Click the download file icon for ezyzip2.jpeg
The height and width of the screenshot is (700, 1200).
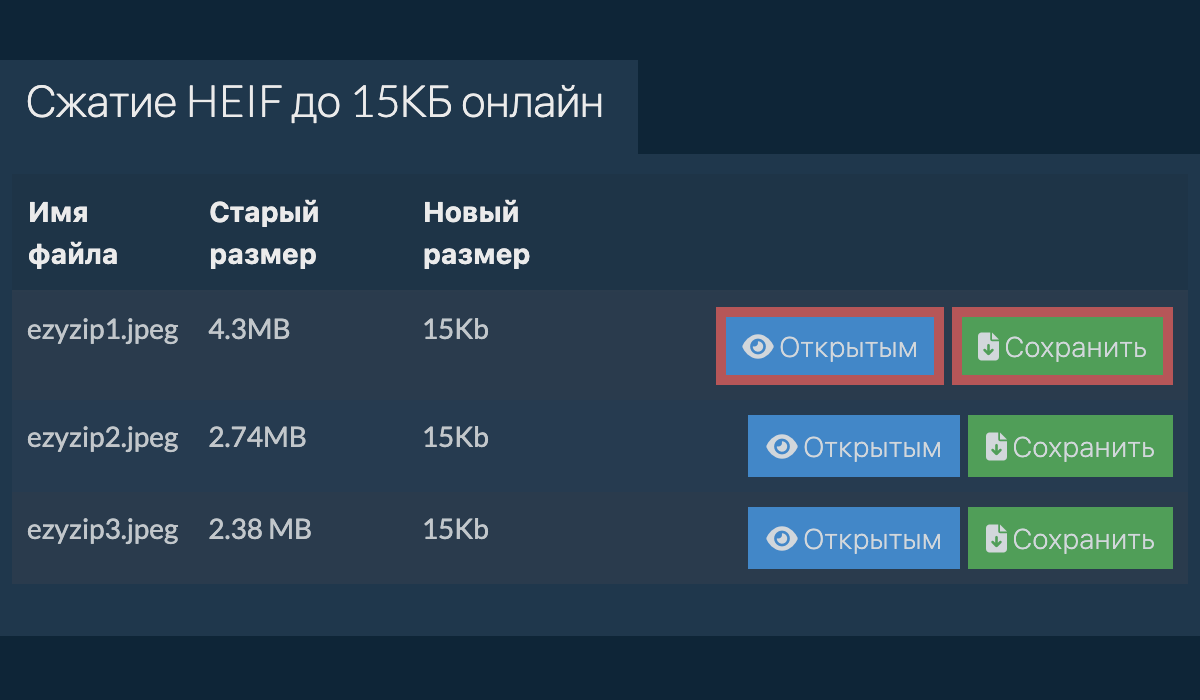click(996, 447)
